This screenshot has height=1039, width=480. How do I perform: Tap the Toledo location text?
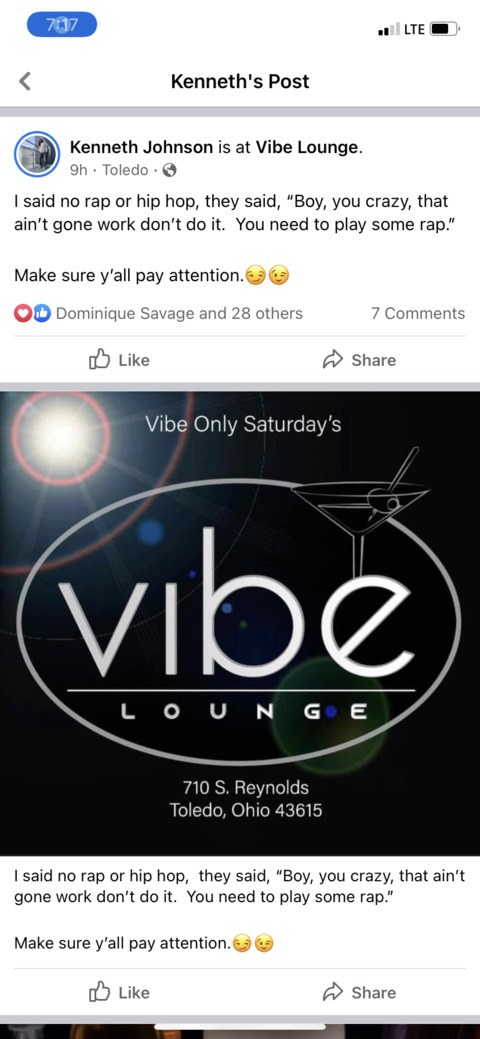point(125,170)
